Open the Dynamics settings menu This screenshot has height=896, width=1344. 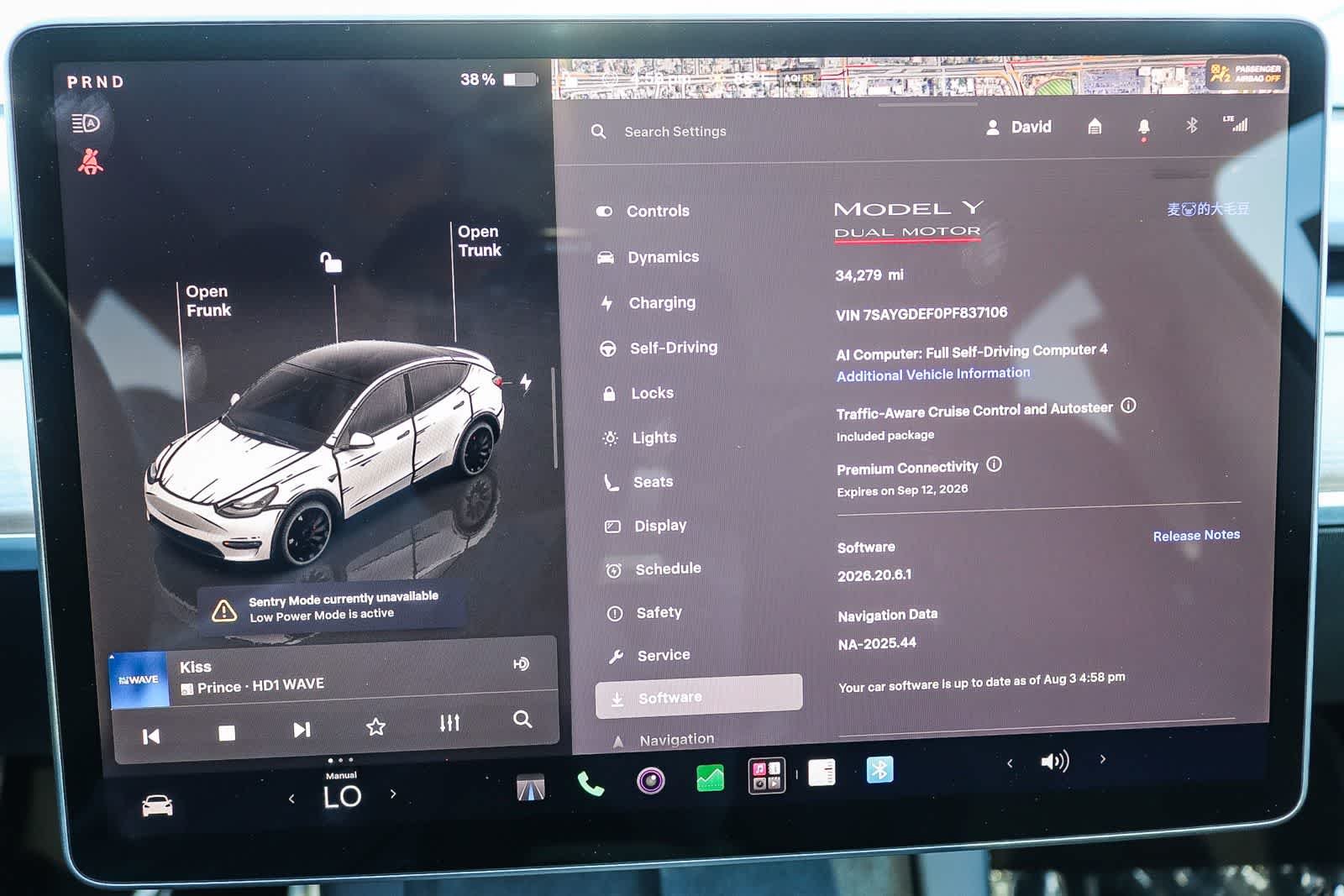pos(648,257)
